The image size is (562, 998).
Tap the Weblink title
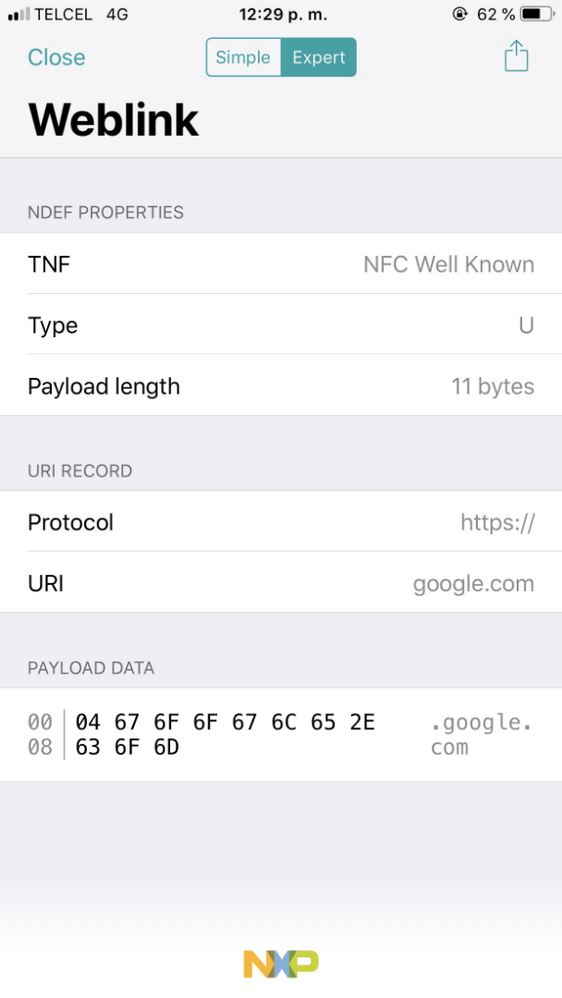(x=113, y=119)
